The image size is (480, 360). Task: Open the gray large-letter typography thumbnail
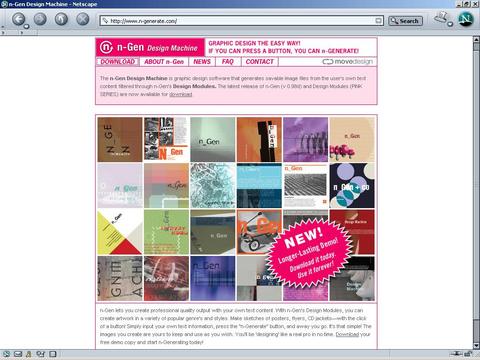click(120, 278)
